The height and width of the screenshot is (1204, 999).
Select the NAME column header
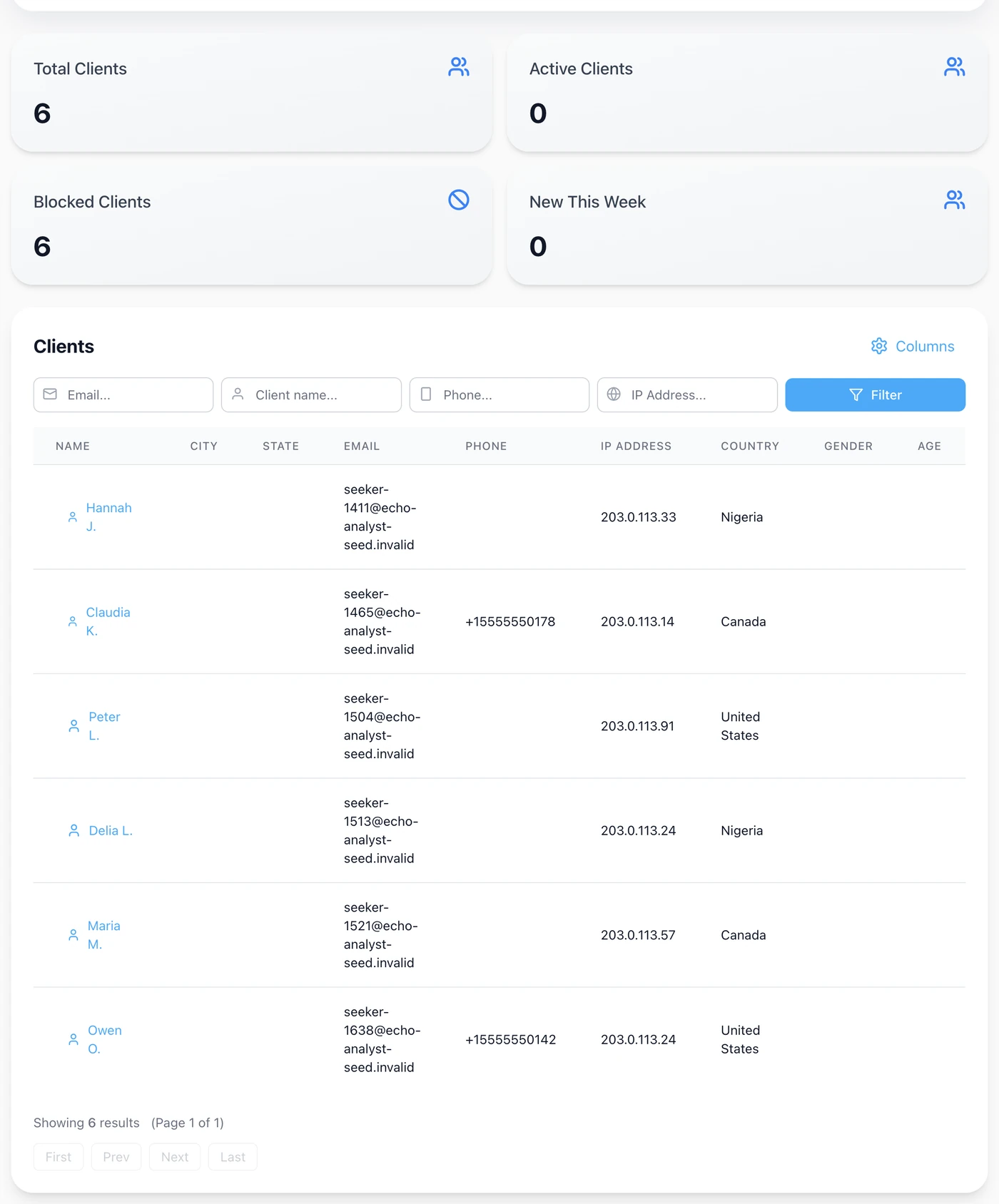pos(73,446)
